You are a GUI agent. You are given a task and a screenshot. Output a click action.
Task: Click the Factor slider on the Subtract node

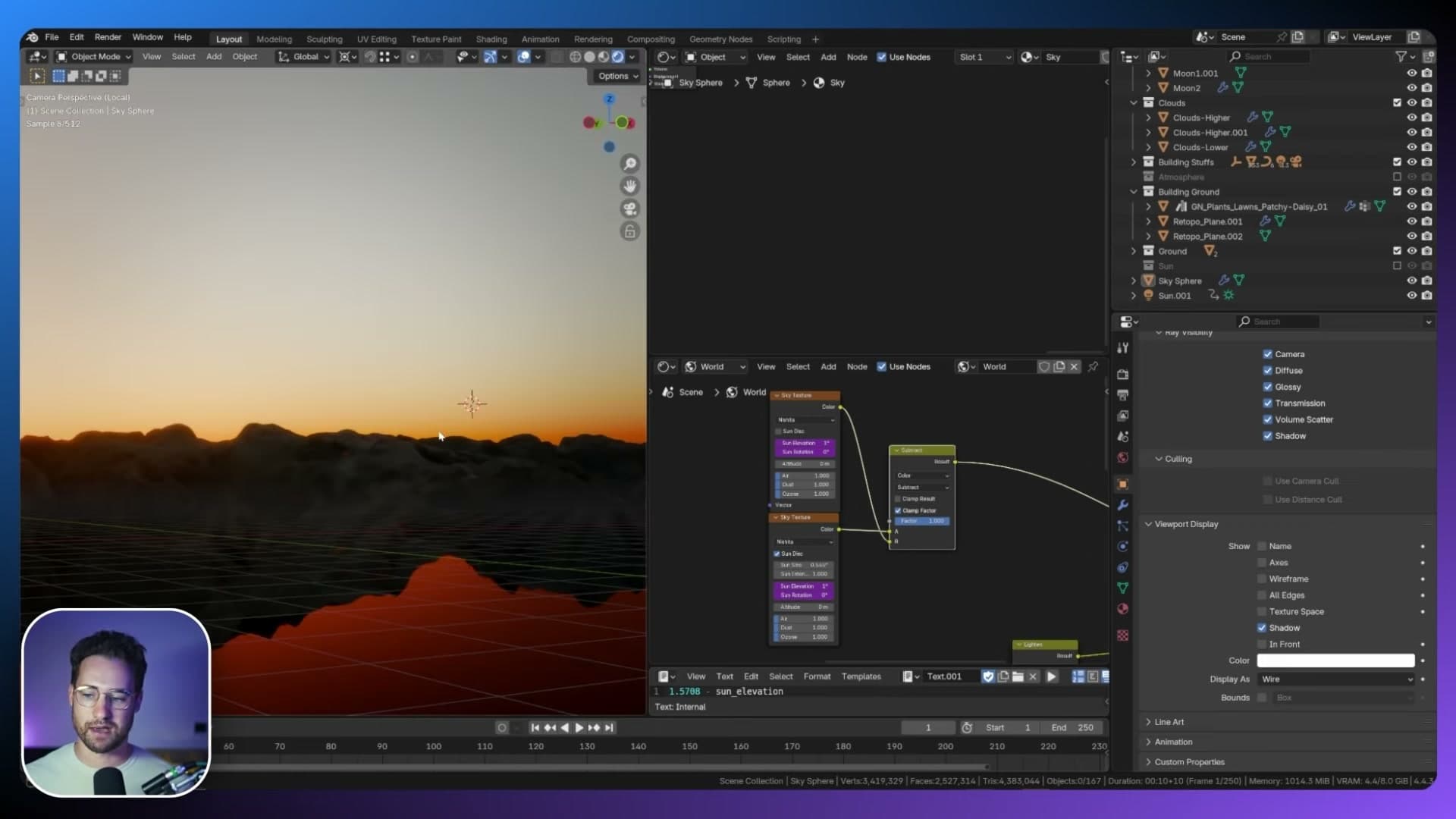pos(922,521)
